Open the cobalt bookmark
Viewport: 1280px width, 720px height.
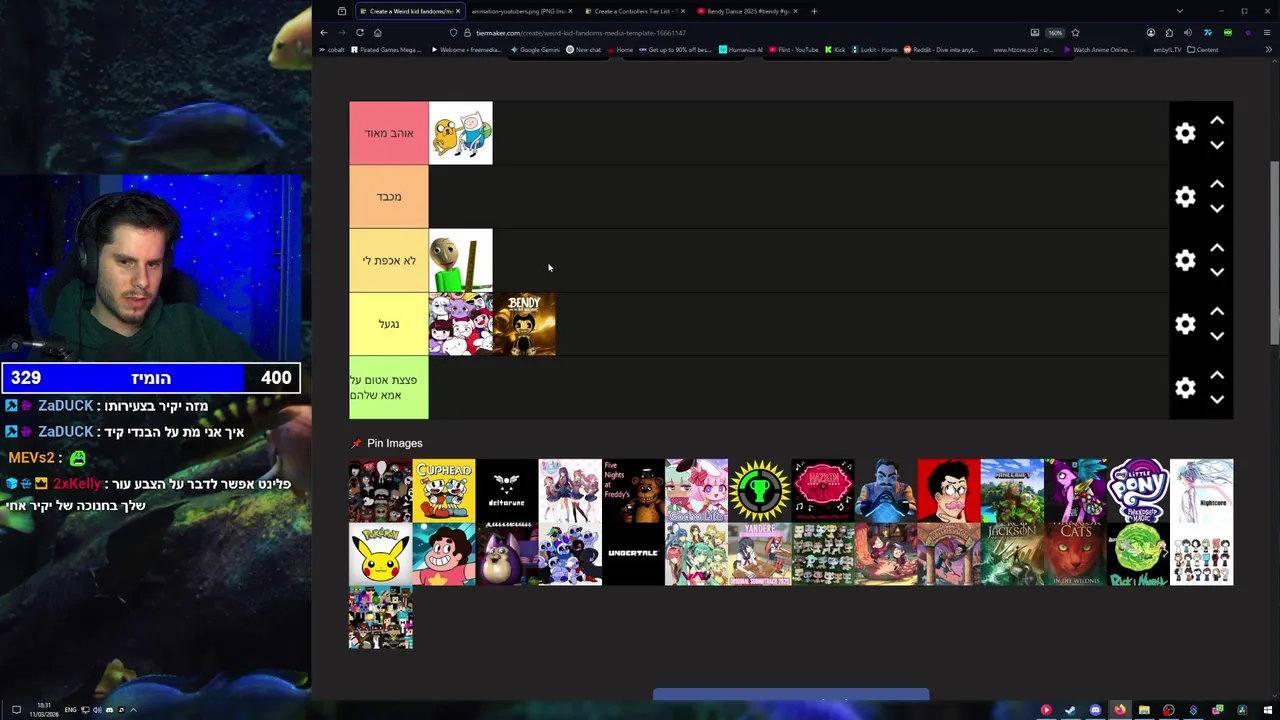(330, 50)
